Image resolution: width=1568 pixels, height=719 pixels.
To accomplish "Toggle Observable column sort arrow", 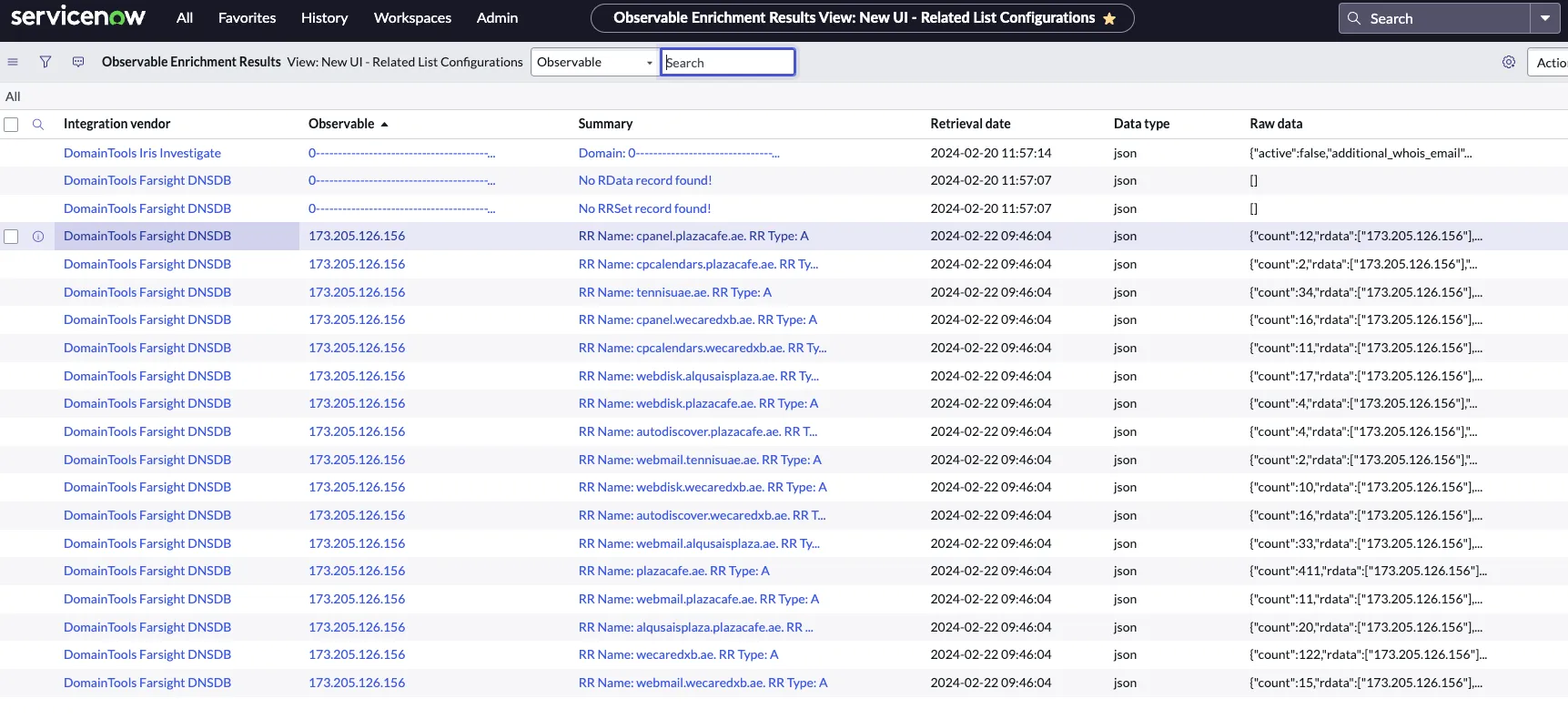I will (x=384, y=124).
